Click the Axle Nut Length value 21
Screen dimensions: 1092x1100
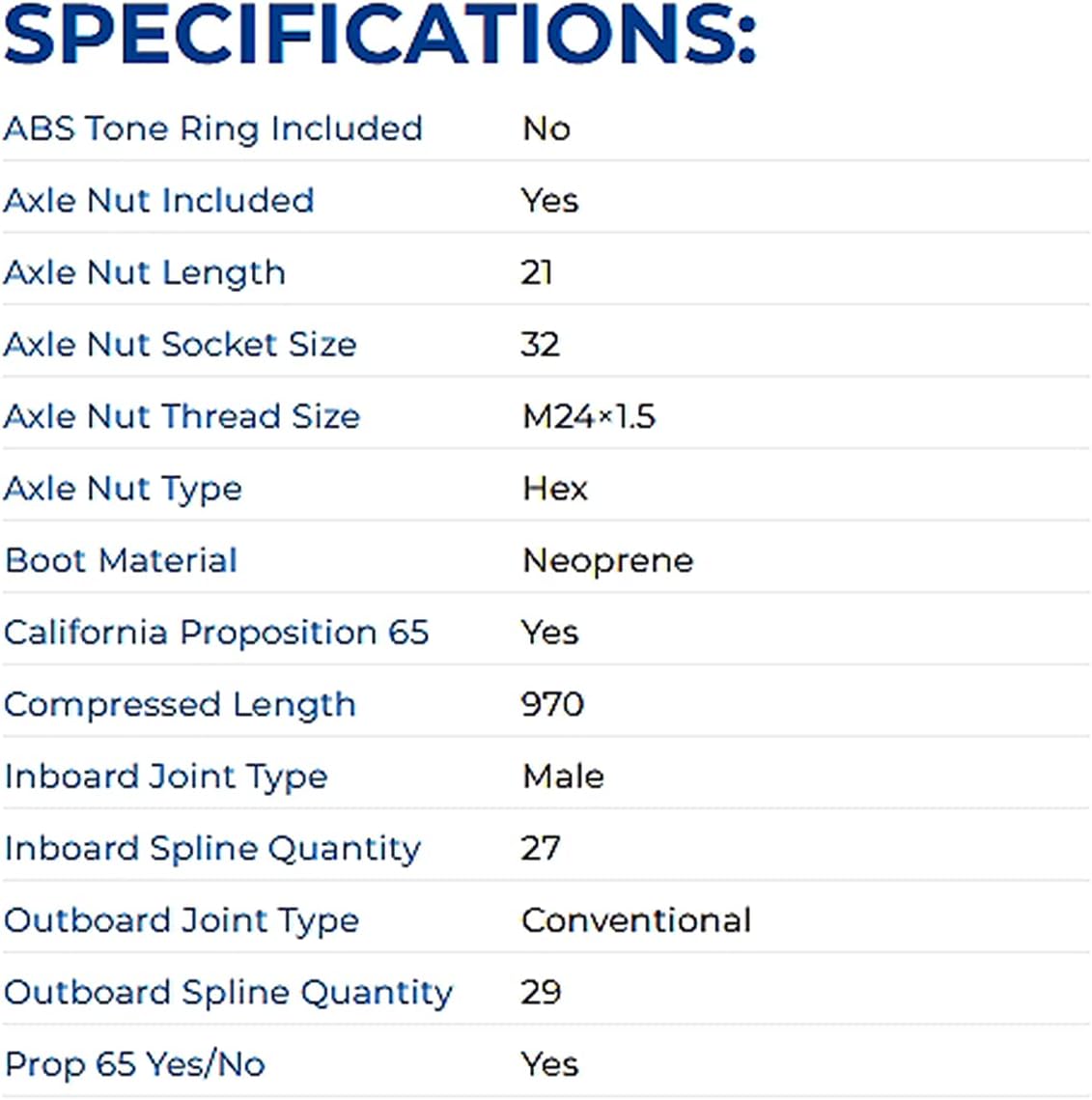tap(537, 272)
